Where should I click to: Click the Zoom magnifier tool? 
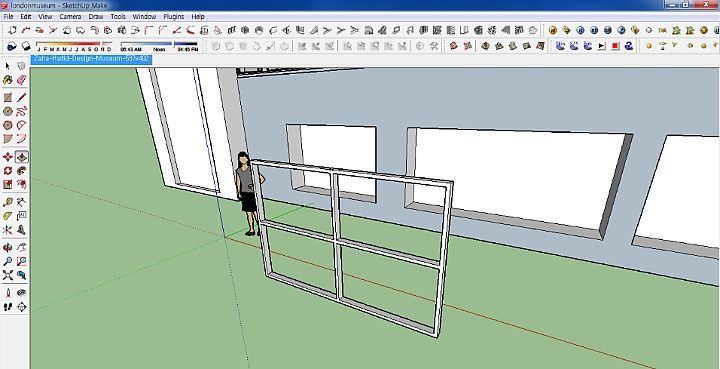pos(8,262)
